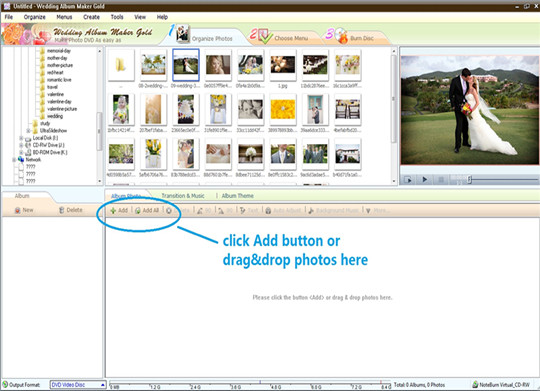Screen dimensions: 540x391
Task: Click the thumbnail panel scroll down arrow
Action: click(394, 181)
